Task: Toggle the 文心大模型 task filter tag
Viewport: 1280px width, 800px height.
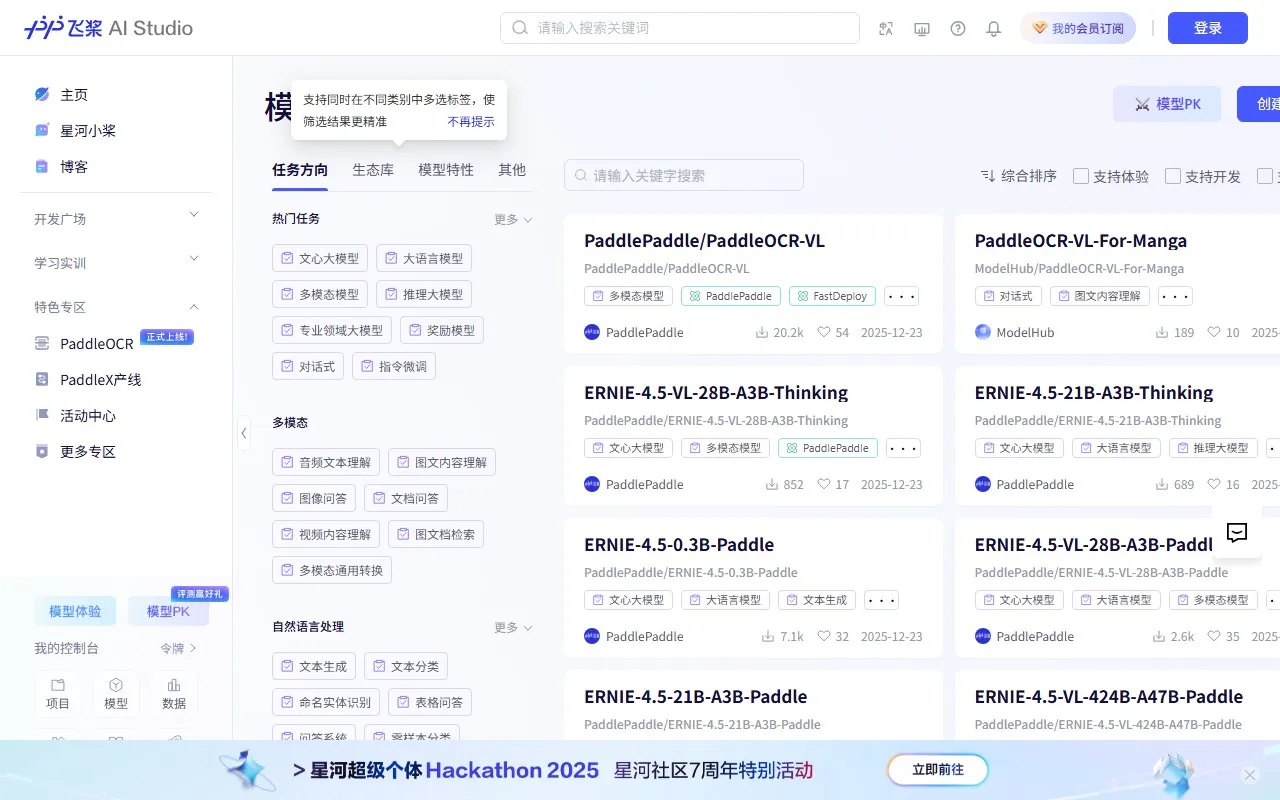Action: (x=320, y=258)
